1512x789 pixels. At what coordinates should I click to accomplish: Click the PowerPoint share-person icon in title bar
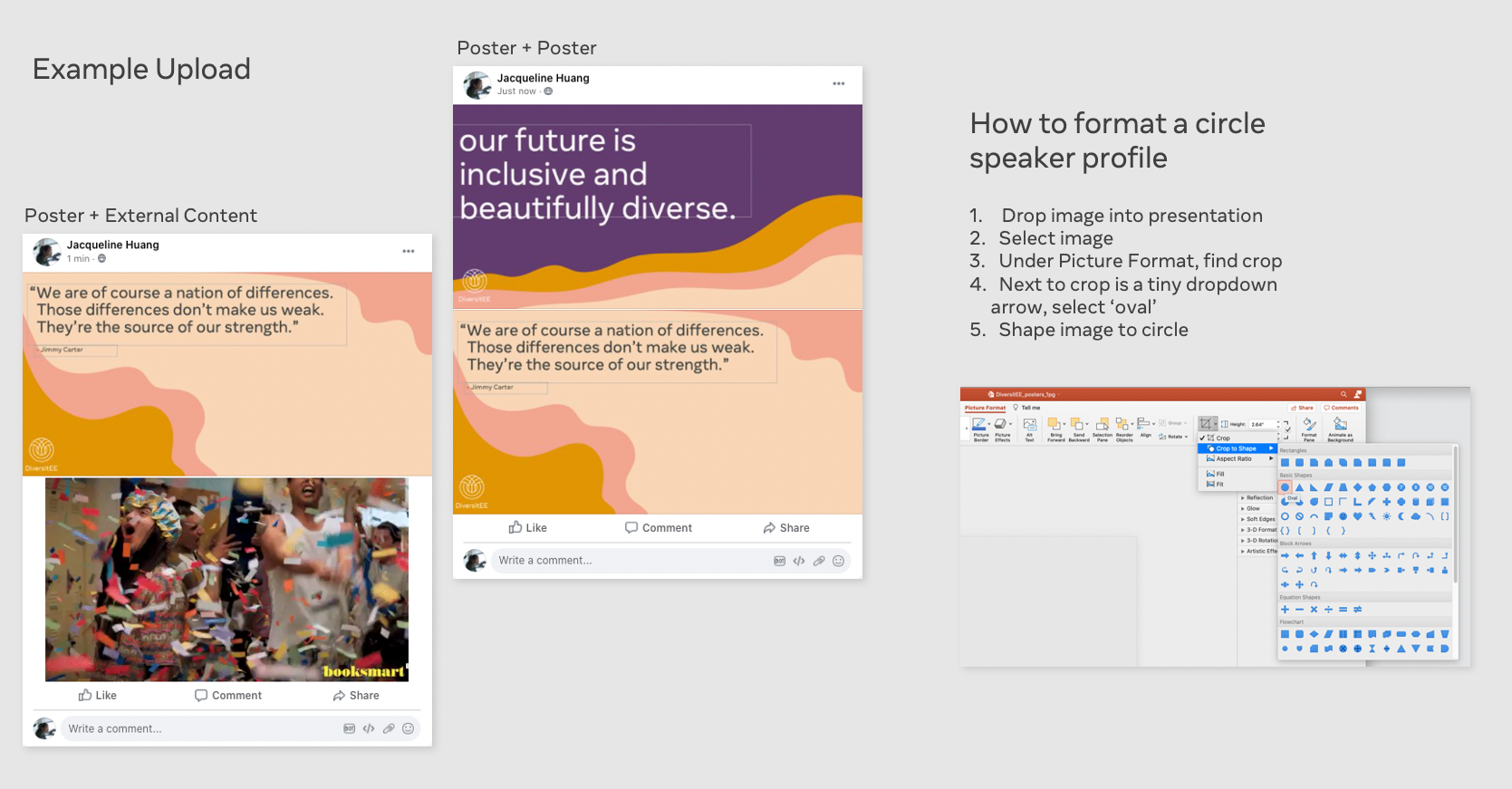[x=1357, y=394]
